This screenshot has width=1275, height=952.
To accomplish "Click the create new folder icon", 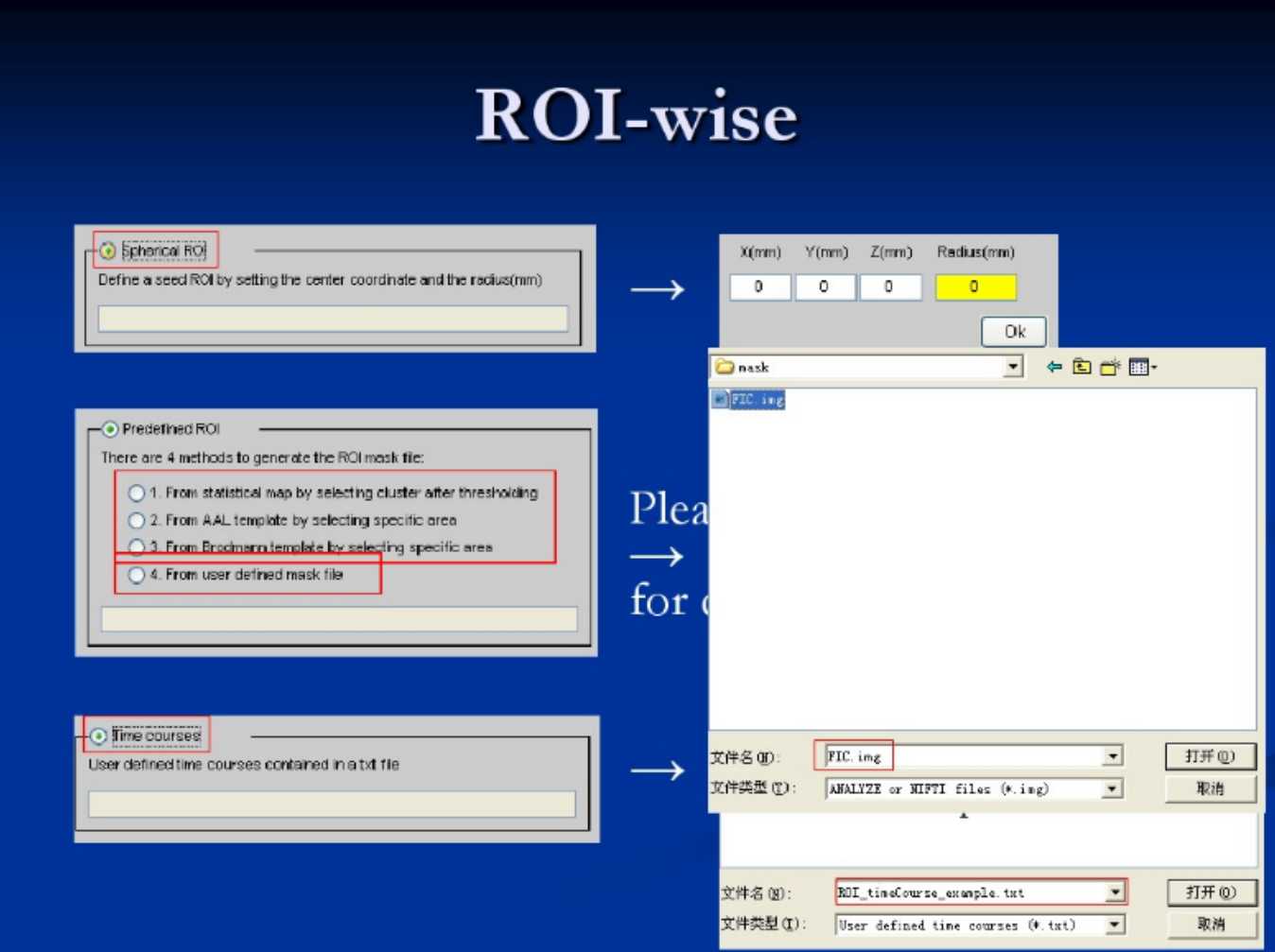I will pyautogui.click(x=1109, y=367).
